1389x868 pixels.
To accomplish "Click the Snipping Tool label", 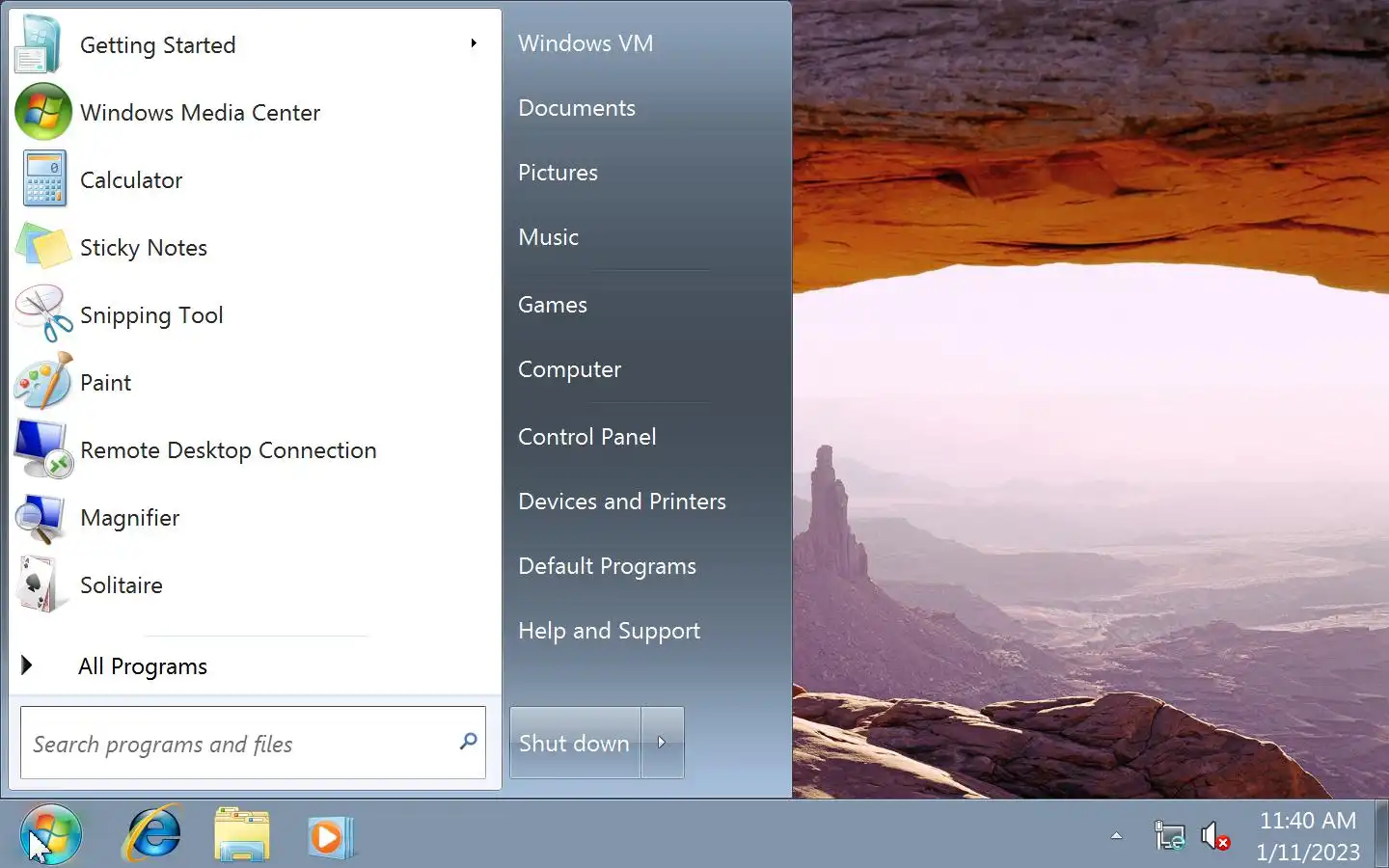I will pos(151,315).
